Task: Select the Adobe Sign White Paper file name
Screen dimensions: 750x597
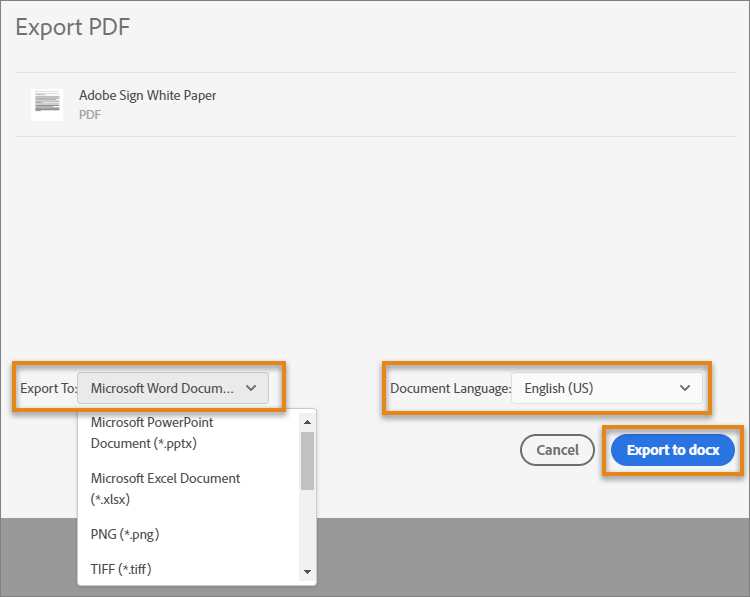Action: click(x=147, y=96)
